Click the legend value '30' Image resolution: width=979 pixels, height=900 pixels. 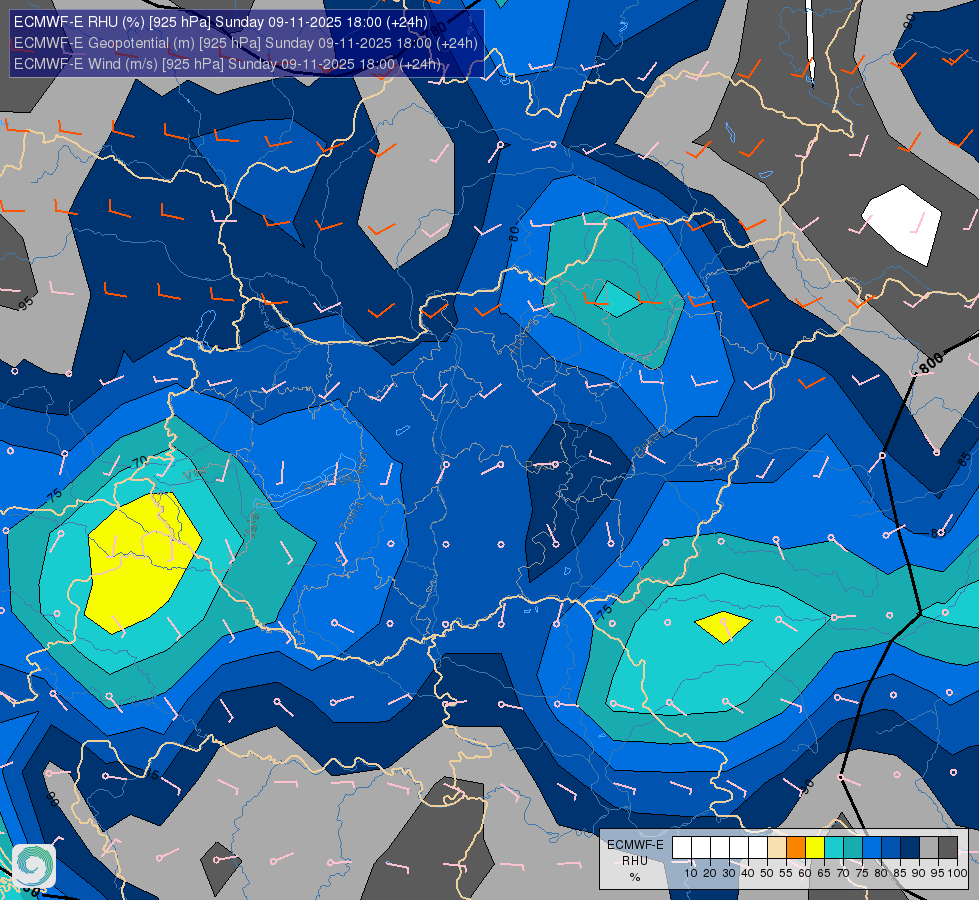[729, 873]
